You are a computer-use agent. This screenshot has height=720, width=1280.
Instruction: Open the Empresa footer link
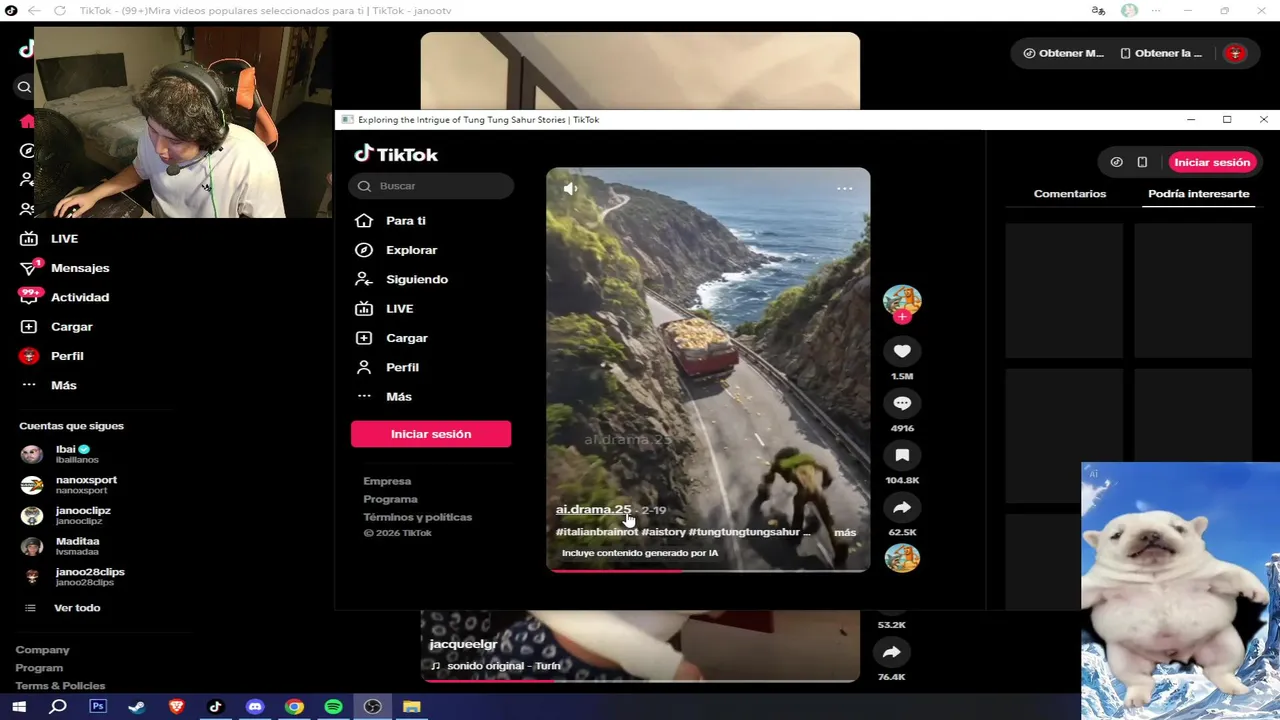(x=387, y=481)
